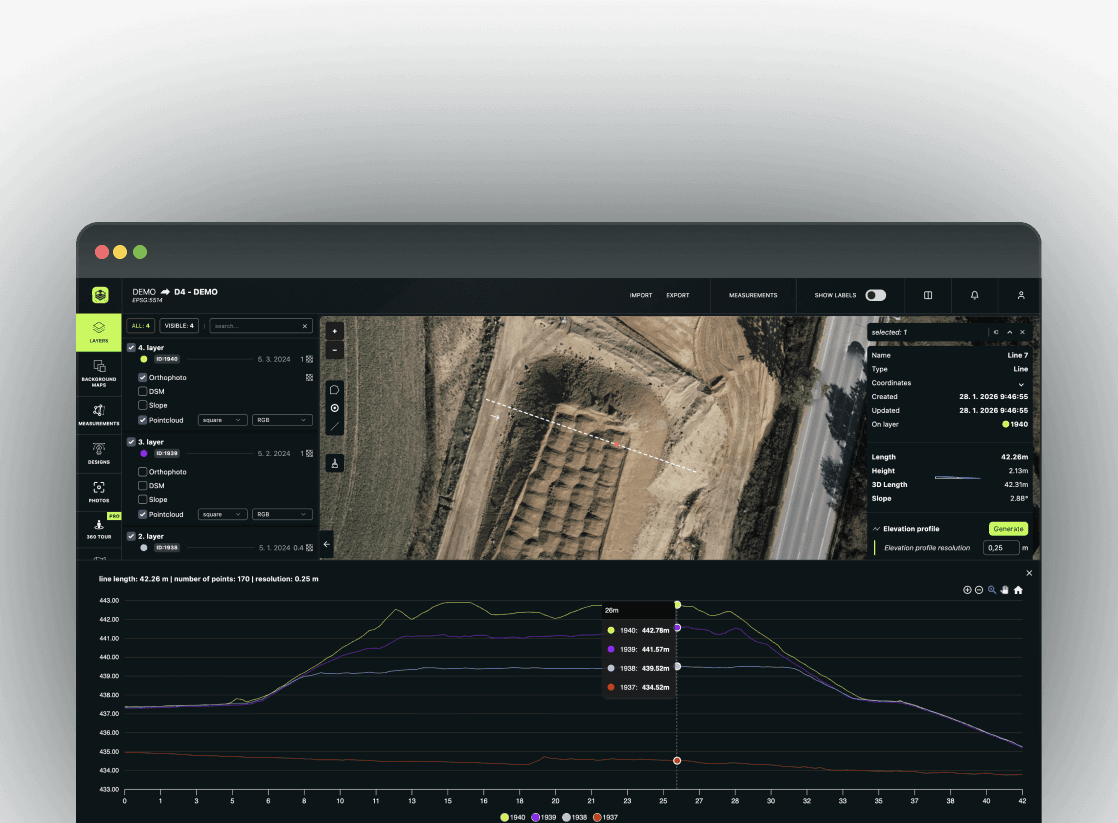Open the 360 Tour sidebar panel

tap(99, 529)
